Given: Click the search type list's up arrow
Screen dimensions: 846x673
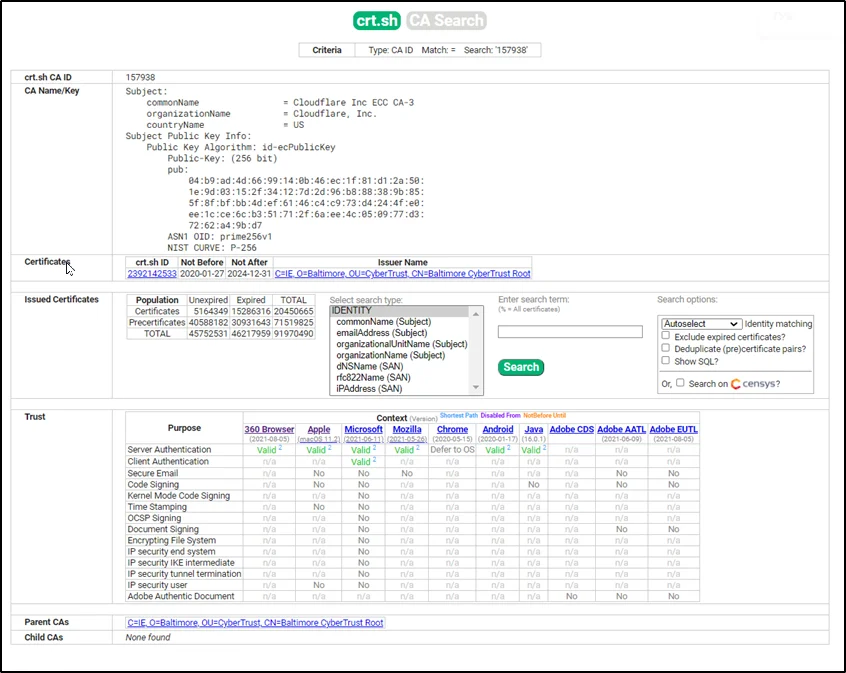Looking at the screenshot, I should [x=475, y=314].
